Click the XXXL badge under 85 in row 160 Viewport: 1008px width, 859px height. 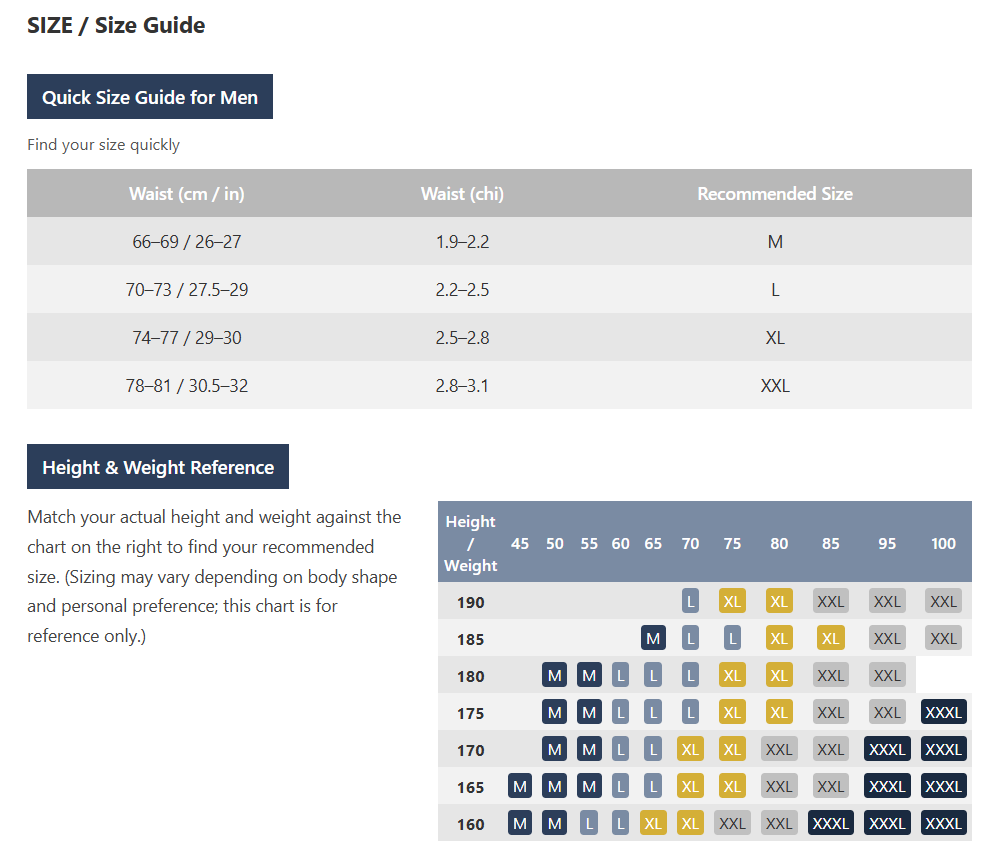click(x=831, y=823)
